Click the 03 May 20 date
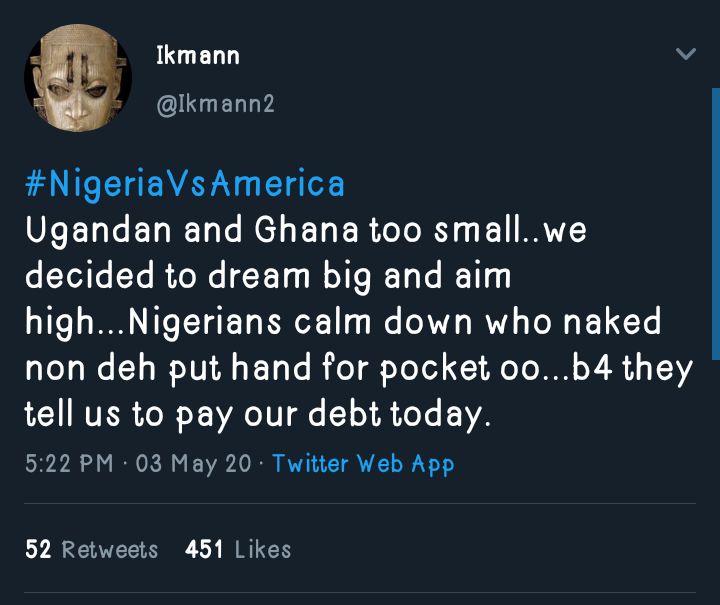Screen dimensions: 720x605 click(x=195, y=464)
